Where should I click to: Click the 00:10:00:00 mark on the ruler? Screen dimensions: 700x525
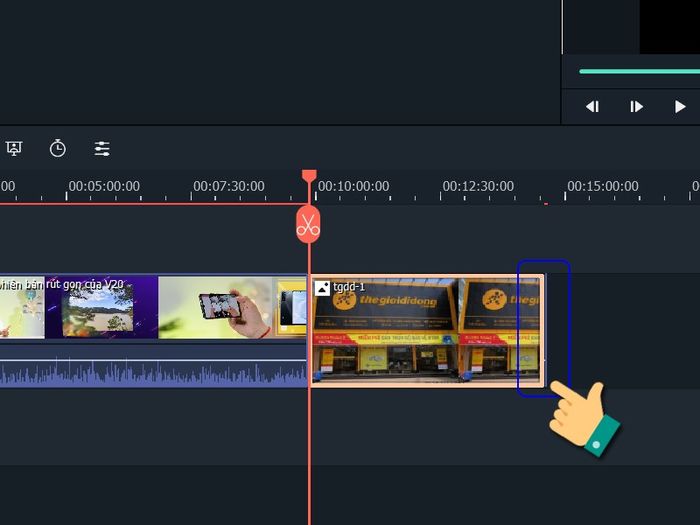(354, 186)
